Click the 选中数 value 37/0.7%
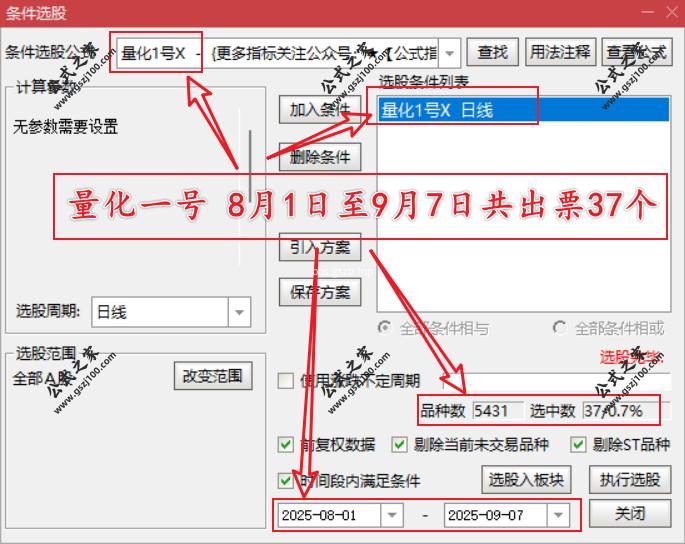The image size is (685, 544). click(626, 411)
